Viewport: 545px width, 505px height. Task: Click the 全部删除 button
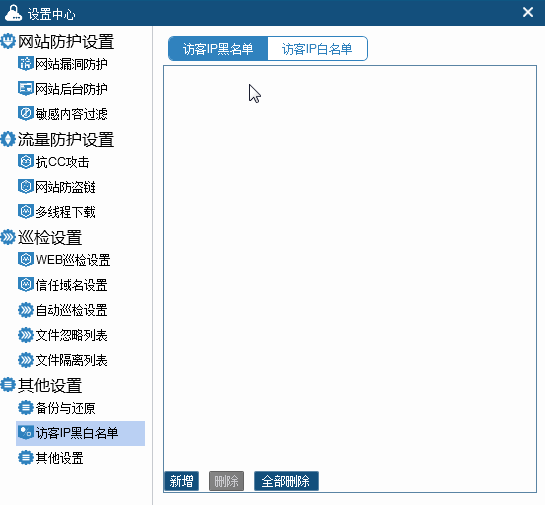[286, 481]
